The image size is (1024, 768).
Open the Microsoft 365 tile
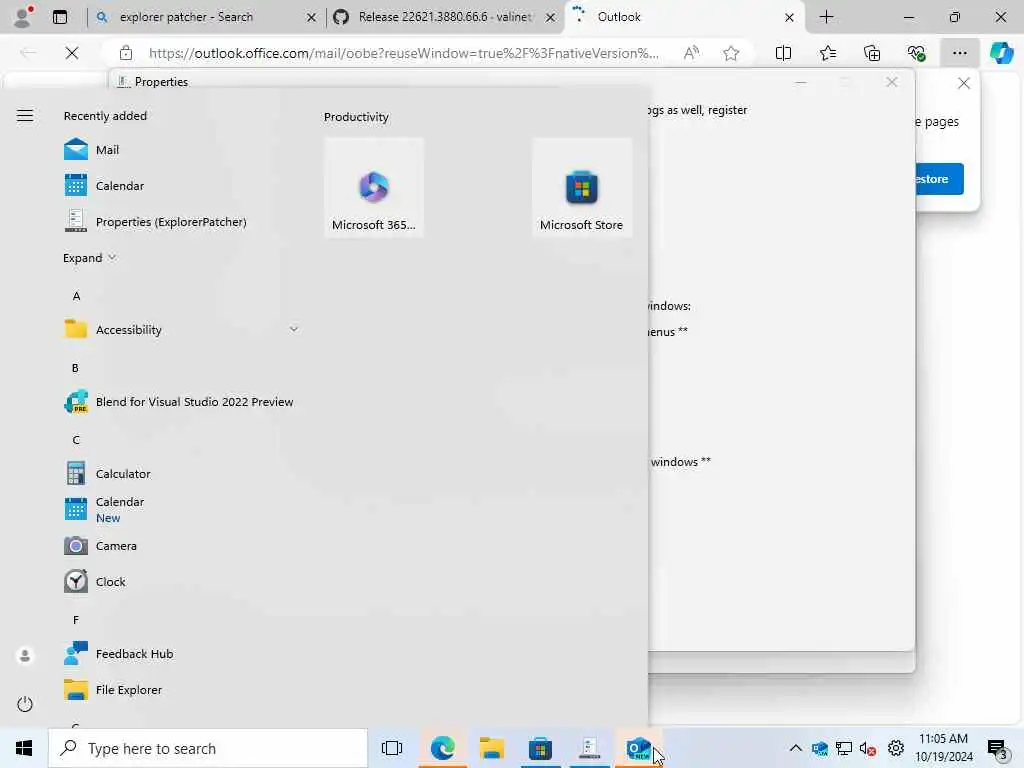point(374,187)
